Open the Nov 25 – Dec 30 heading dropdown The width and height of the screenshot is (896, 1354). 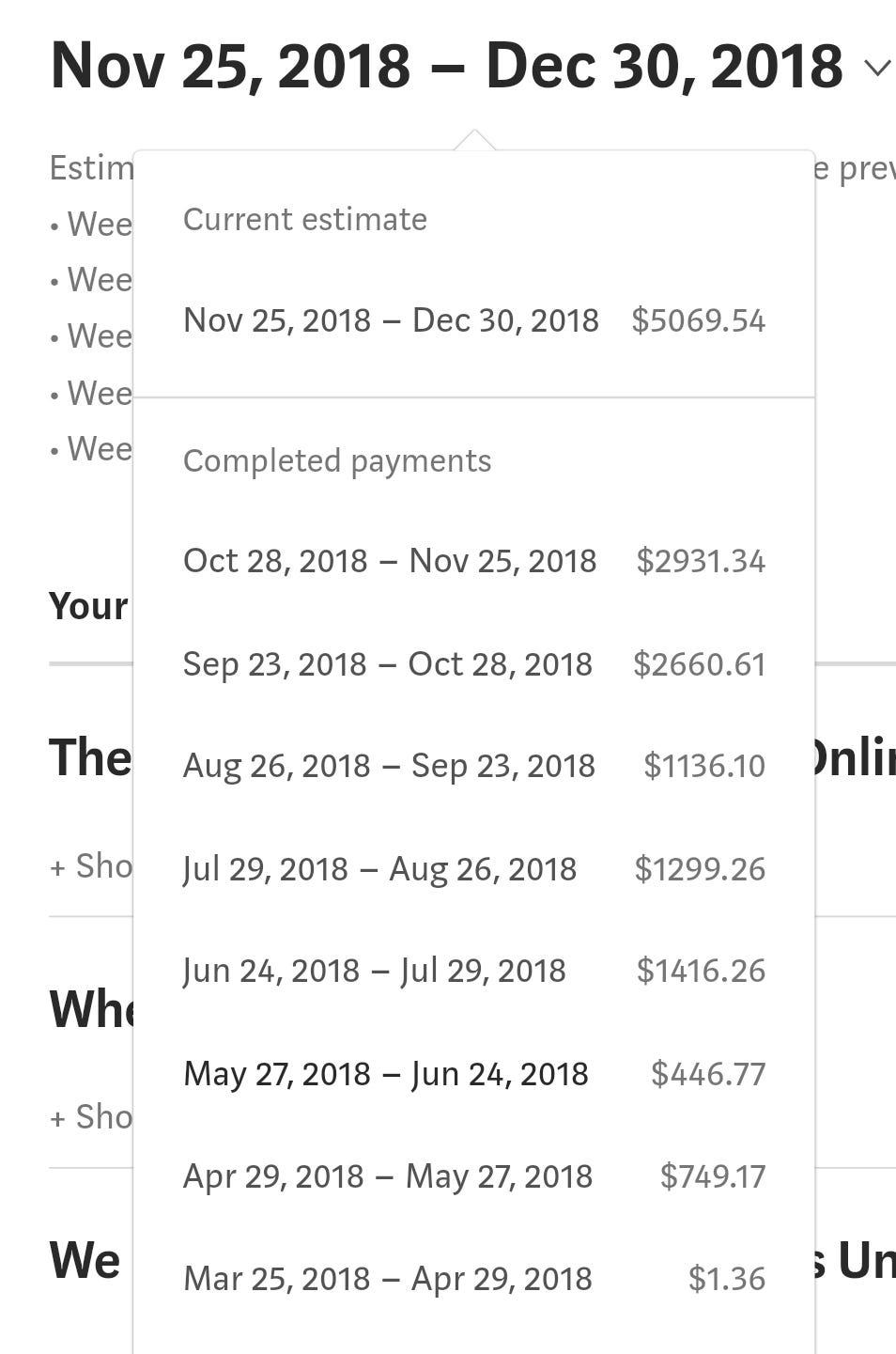[x=446, y=68]
